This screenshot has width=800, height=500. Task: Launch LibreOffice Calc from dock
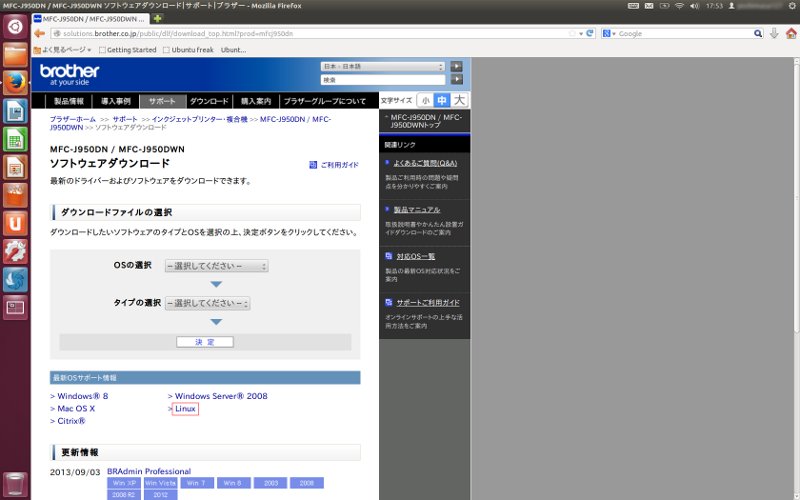[x=15, y=139]
